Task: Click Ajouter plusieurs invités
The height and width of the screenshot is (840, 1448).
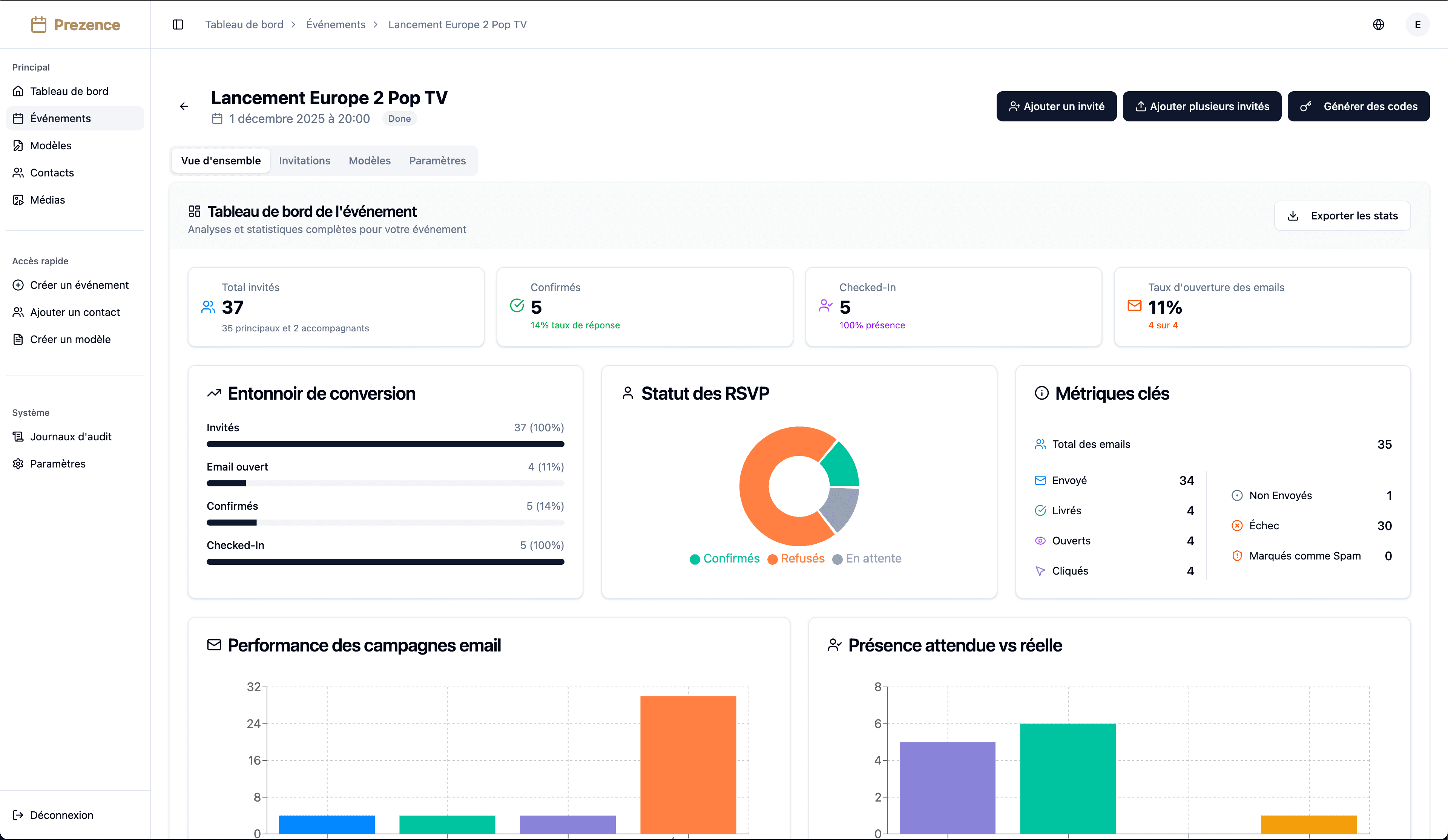Action: 1201,106
